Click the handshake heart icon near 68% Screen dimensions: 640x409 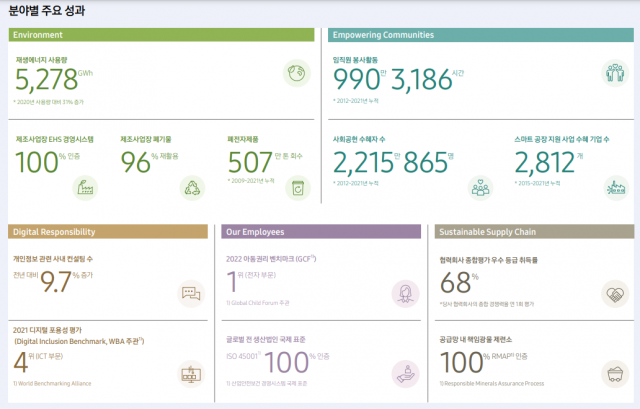click(615, 293)
